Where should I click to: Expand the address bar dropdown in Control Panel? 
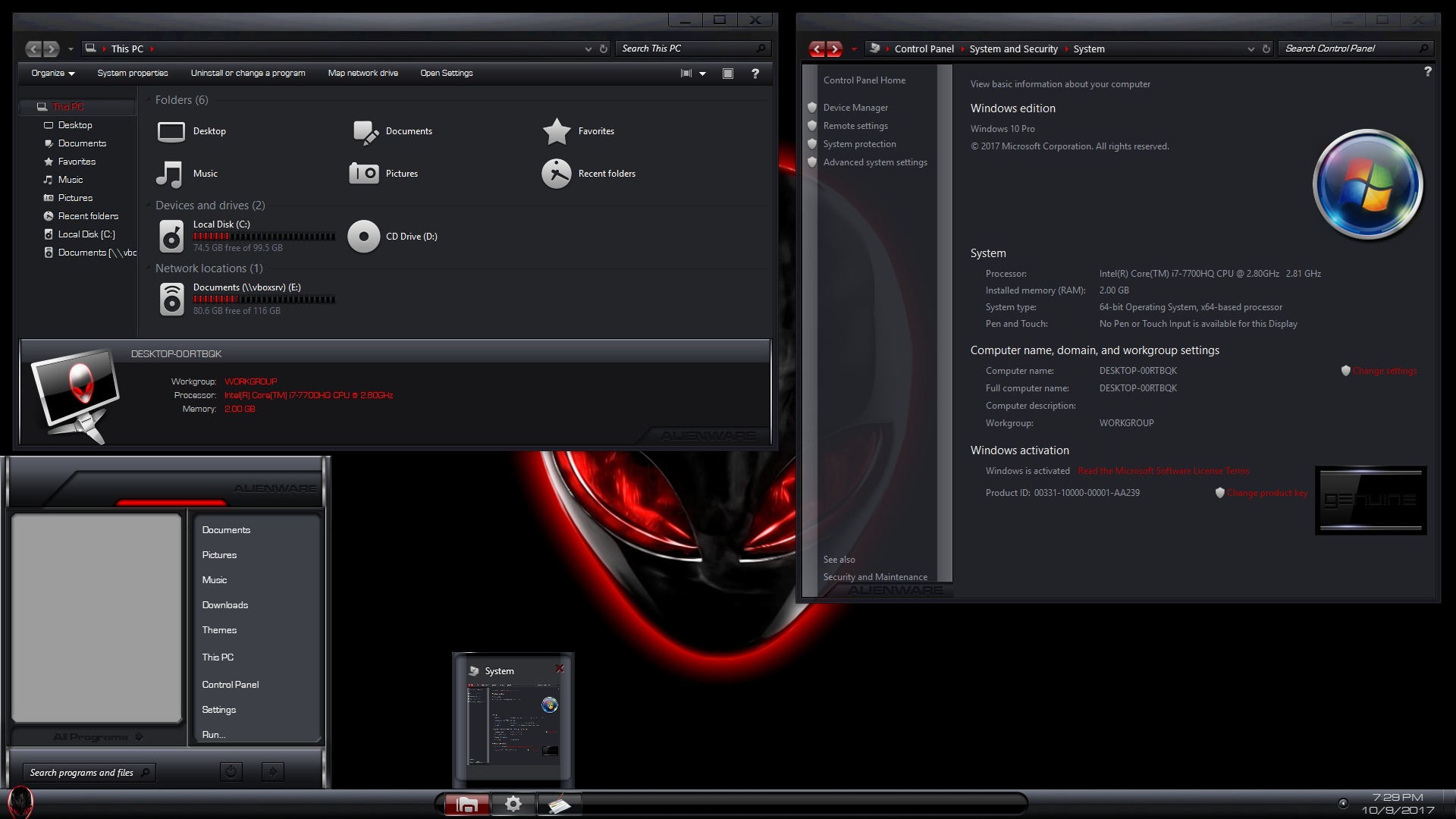click(1251, 49)
